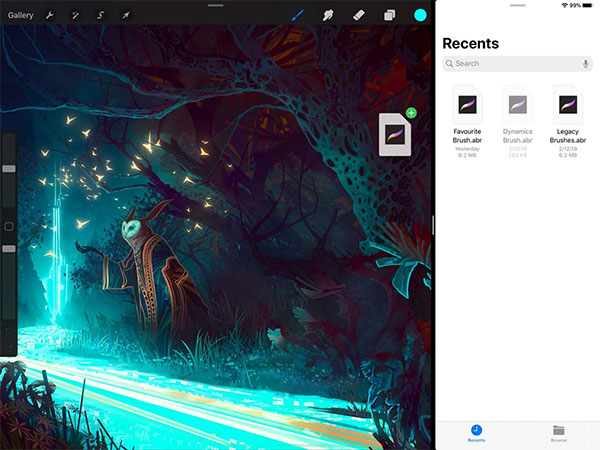
Task: Open the Adjustments magic wand menu
Action: pyautogui.click(x=74, y=16)
